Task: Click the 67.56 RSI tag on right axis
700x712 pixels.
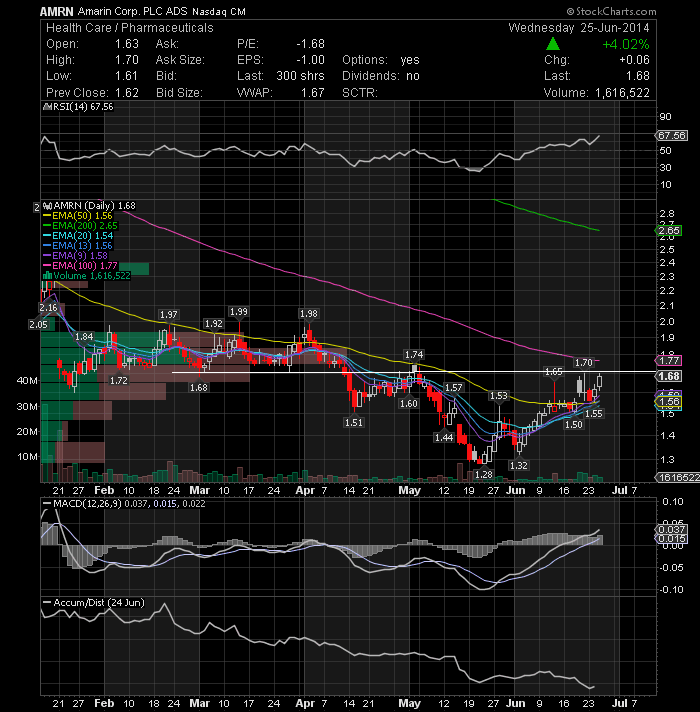Action: [672, 135]
